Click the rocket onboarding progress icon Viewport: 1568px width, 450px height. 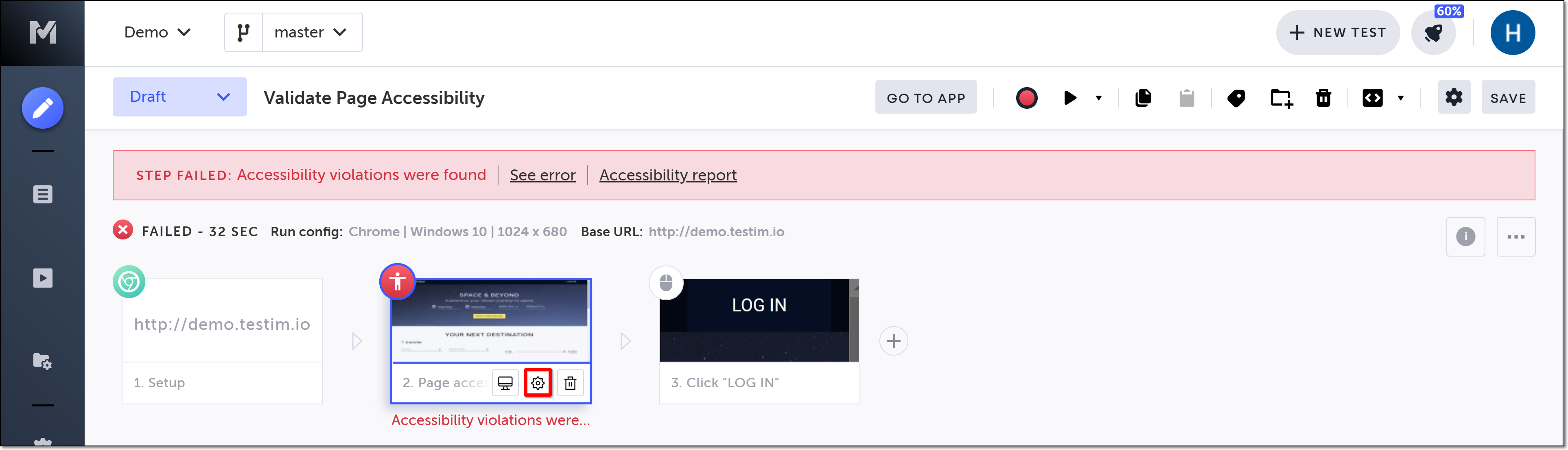(1433, 33)
